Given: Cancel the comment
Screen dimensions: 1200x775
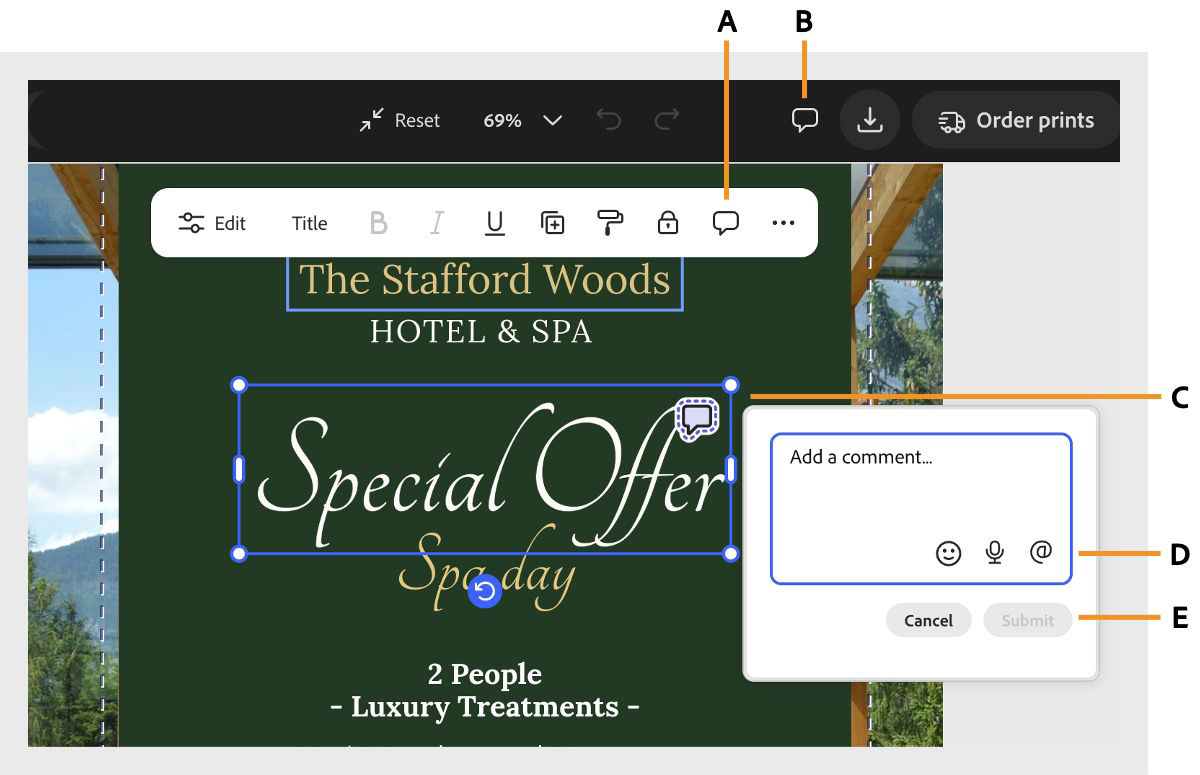Looking at the screenshot, I should point(928,620).
